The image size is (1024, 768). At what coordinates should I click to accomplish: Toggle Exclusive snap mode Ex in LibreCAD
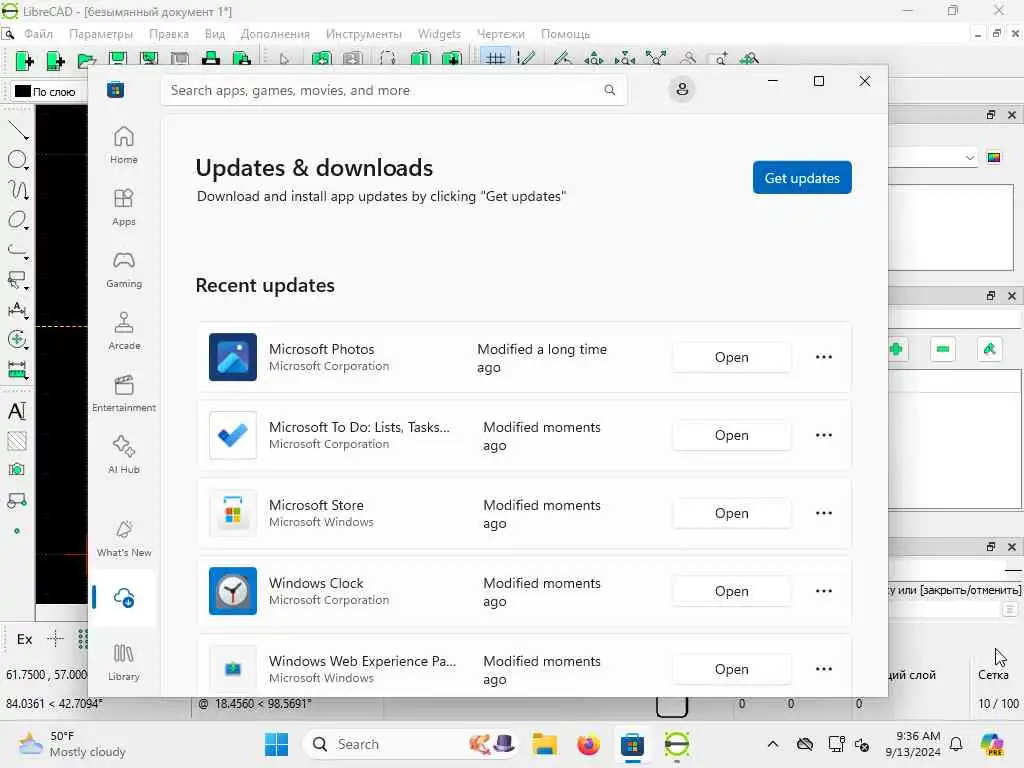[x=24, y=639]
